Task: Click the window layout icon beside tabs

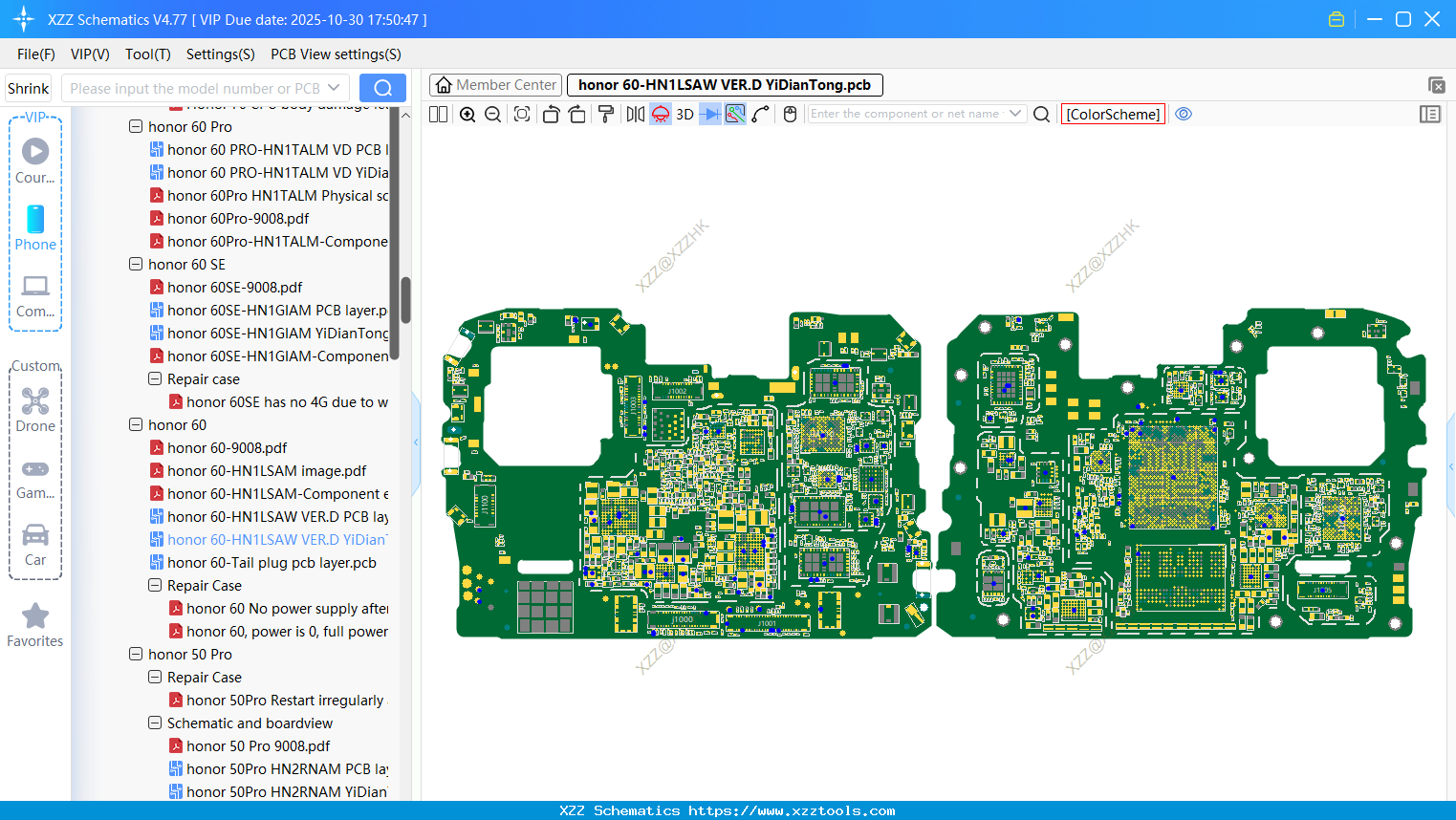Action: [1436, 85]
